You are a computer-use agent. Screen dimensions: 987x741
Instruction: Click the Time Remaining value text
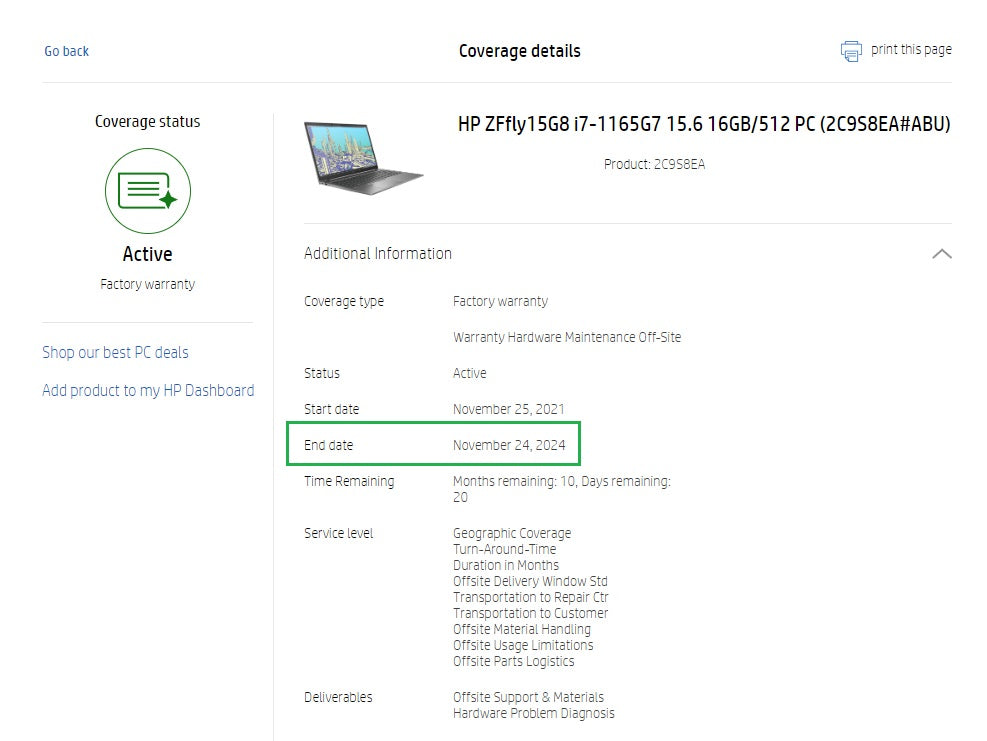point(562,481)
